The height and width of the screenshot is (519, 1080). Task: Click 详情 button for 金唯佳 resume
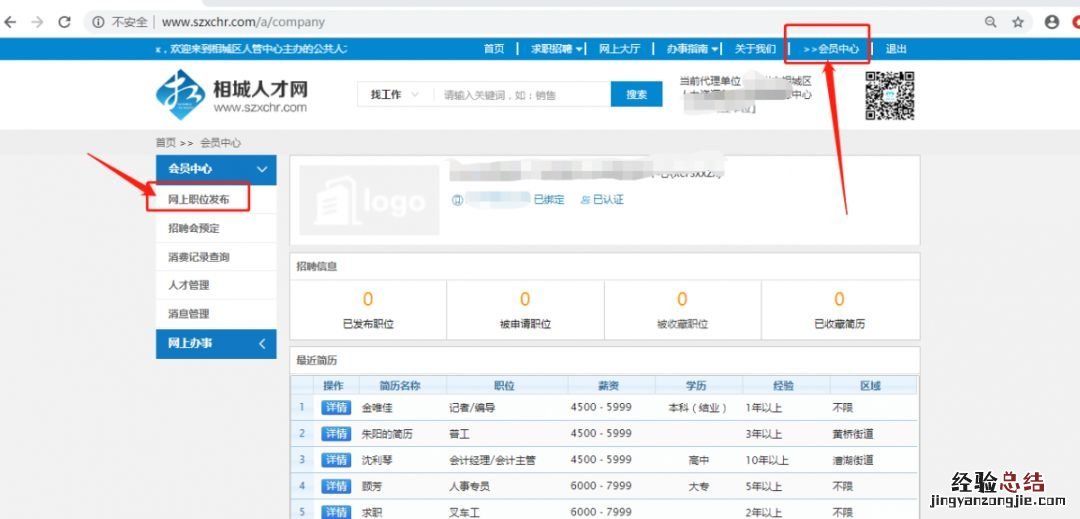tap(335, 408)
